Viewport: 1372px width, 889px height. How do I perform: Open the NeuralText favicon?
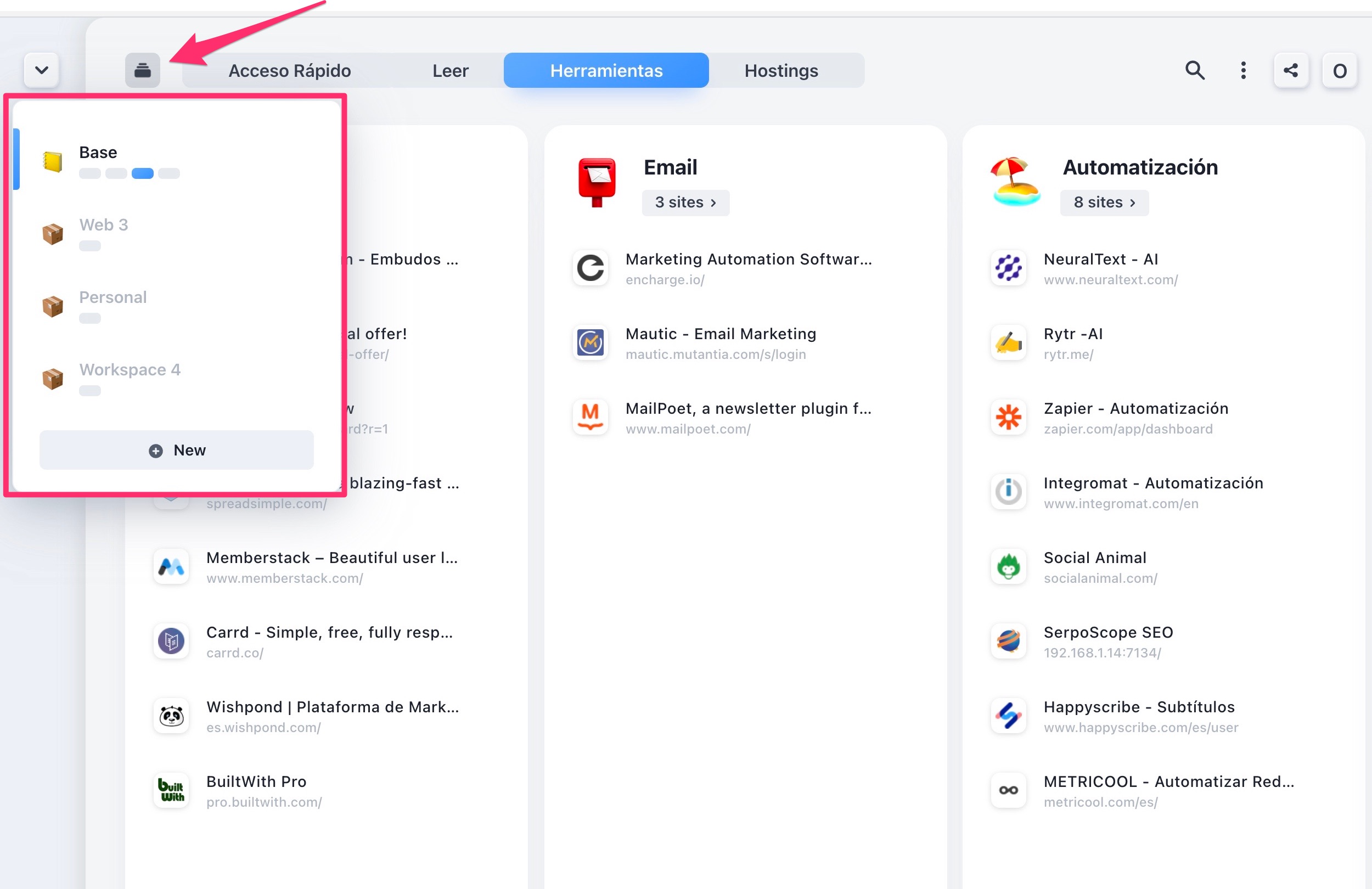pyautogui.click(x=1008, y=268)
